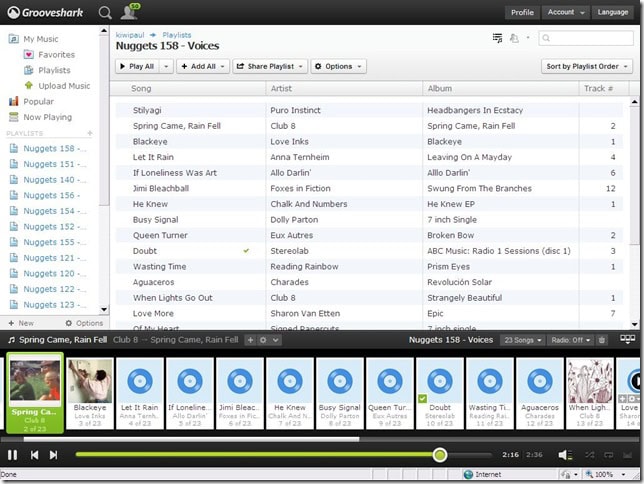Open the Share Playlist dropdown
The image size is (644, 484).
[270, 66]
